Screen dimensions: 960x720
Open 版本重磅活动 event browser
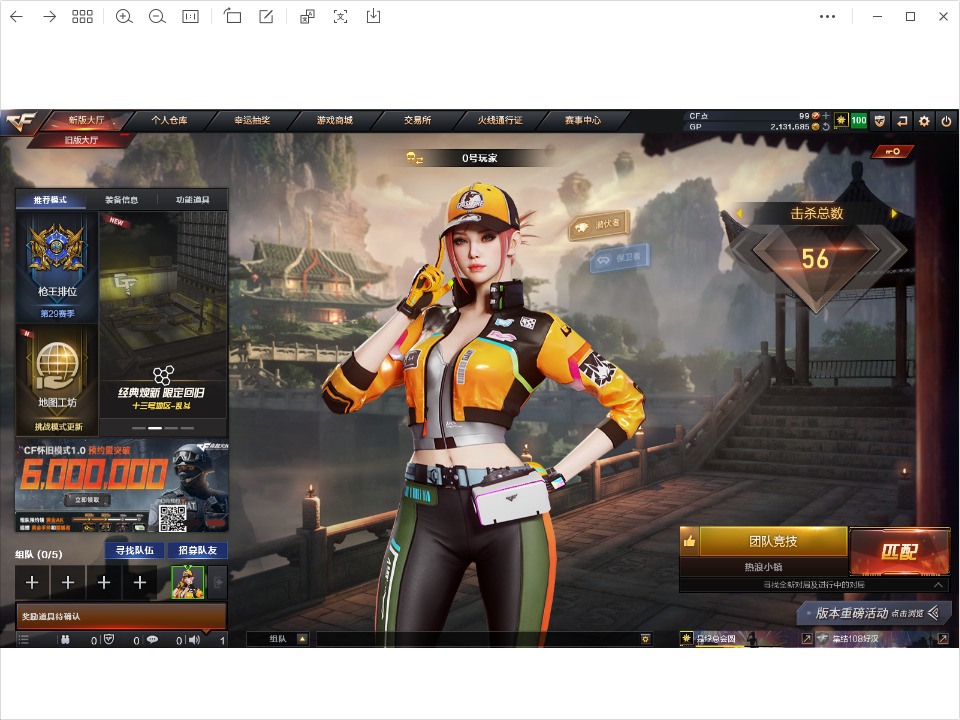click(874, 613)
